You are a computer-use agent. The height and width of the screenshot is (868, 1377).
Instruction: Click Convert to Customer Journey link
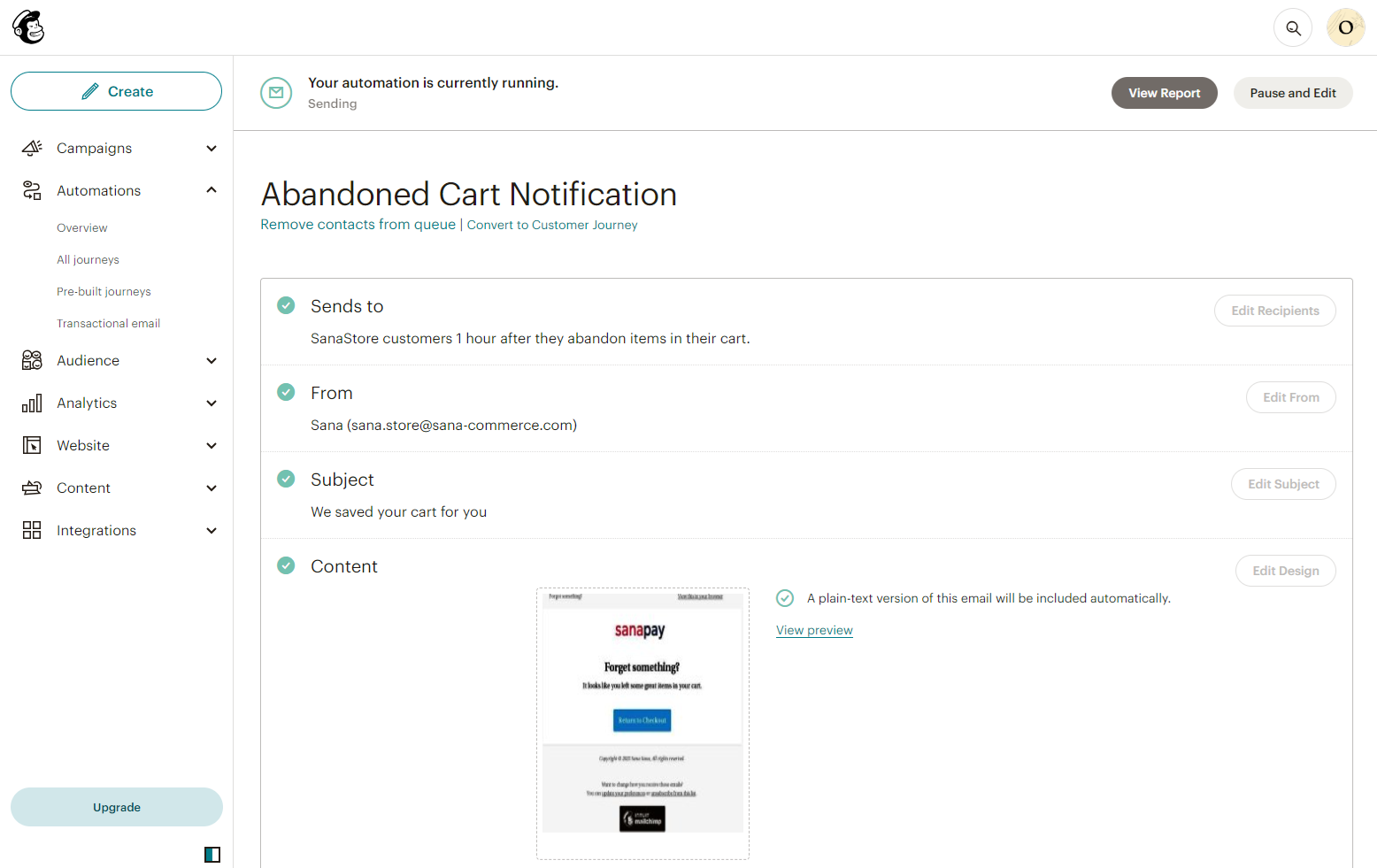[552, 225]
